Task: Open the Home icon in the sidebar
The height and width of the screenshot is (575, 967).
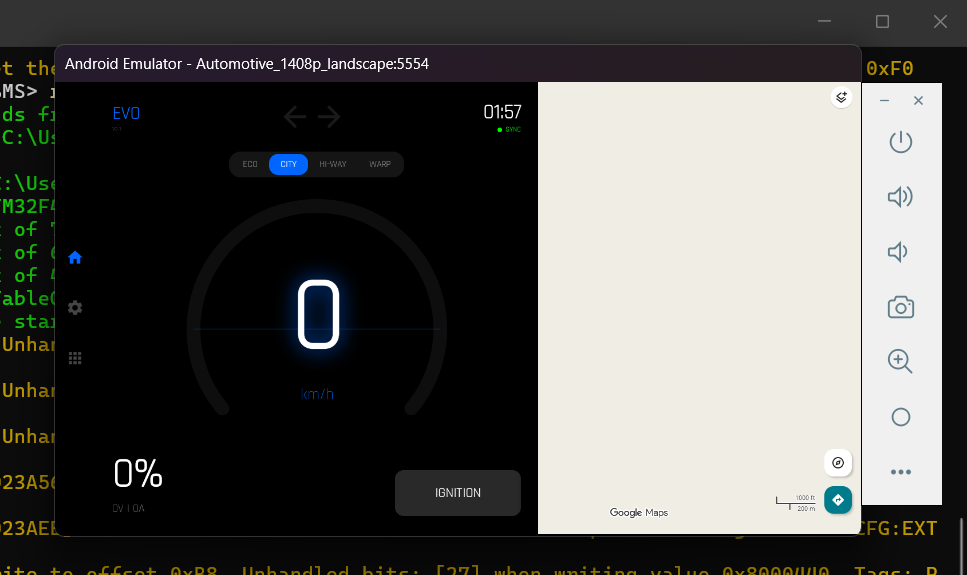Action: 75,257
